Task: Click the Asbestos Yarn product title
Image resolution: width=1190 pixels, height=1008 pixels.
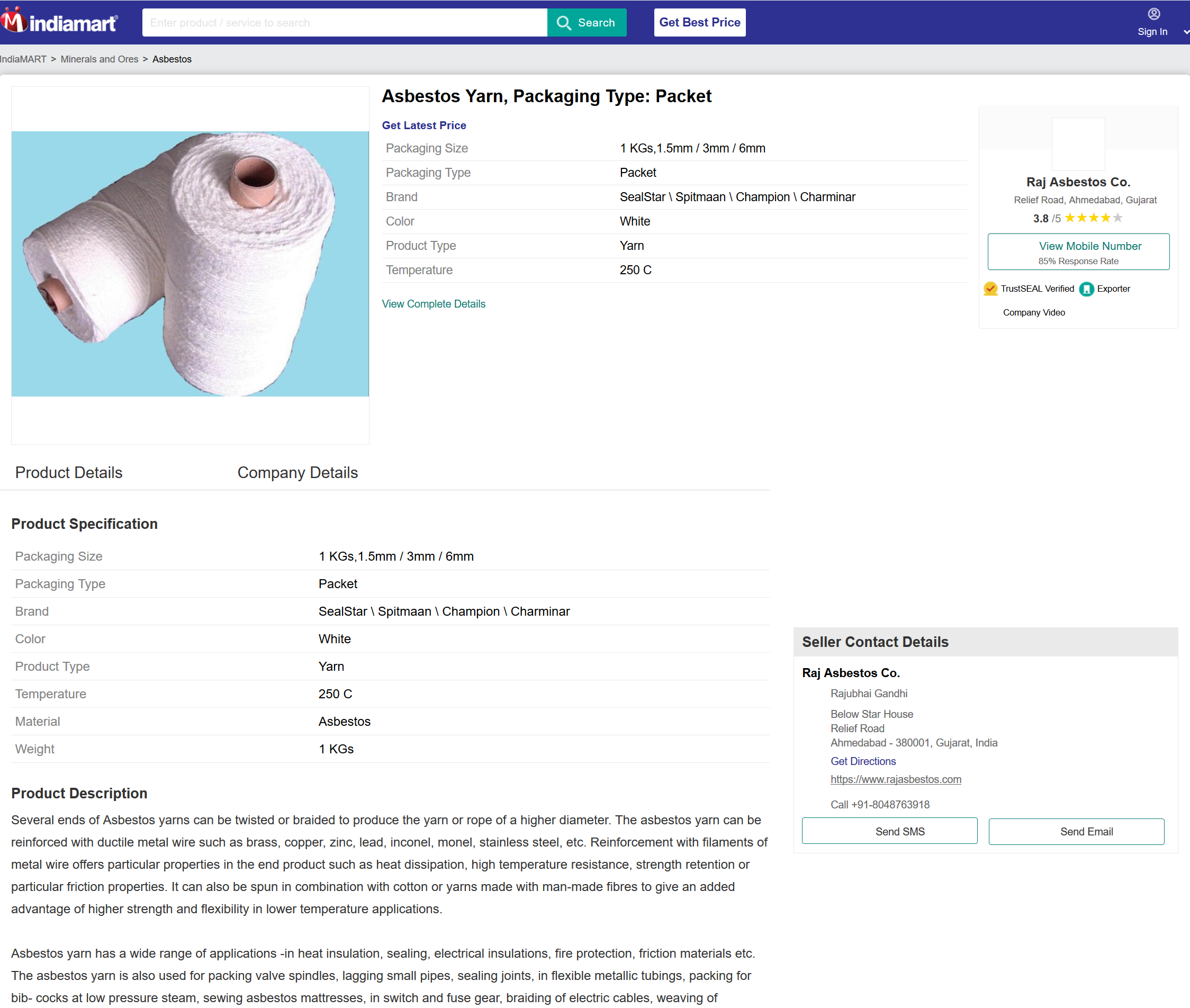Action: (x=546, y=96)
